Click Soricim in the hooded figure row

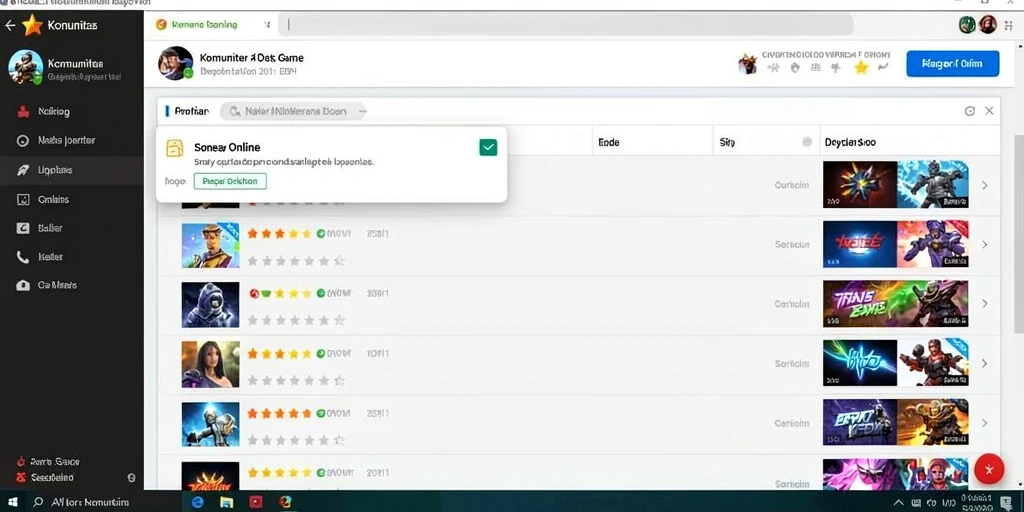pyautogui.click(x=792, y=304)
